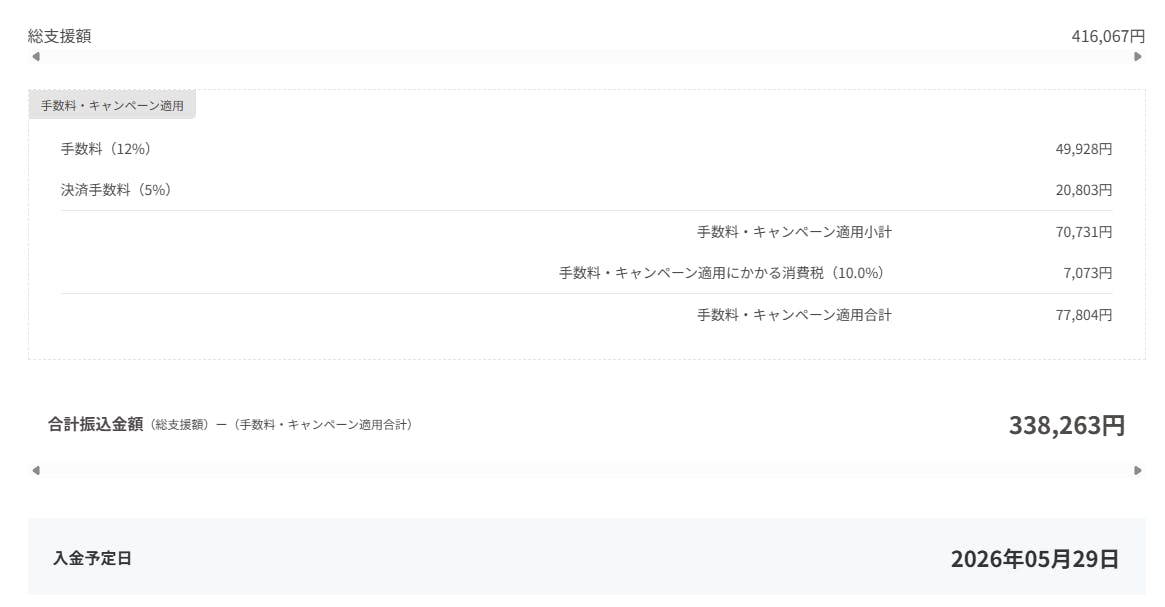
Task: Click the right arrow of the lower scrollbar
Action: tap(1138, 471)
